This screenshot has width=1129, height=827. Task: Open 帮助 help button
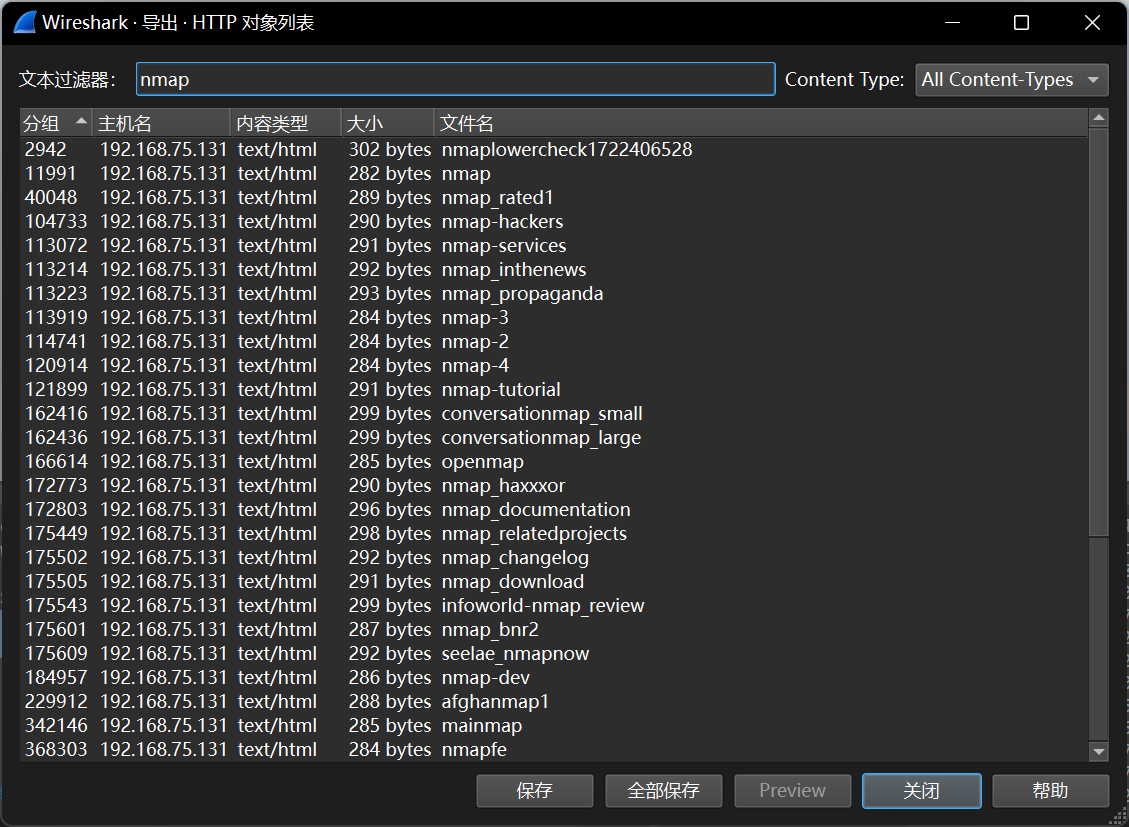(x=1050, y=791)
